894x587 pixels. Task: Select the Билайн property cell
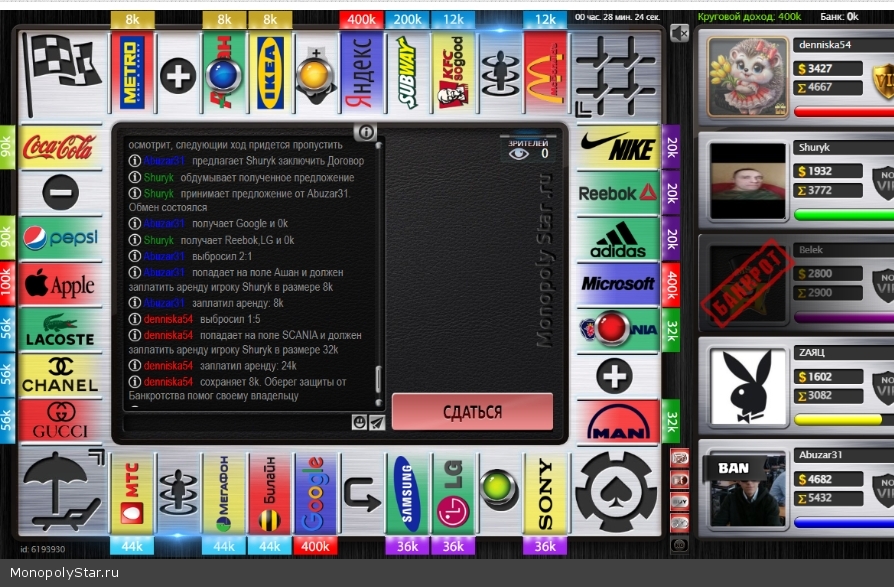pyautogui.click(x=270, y=495)
